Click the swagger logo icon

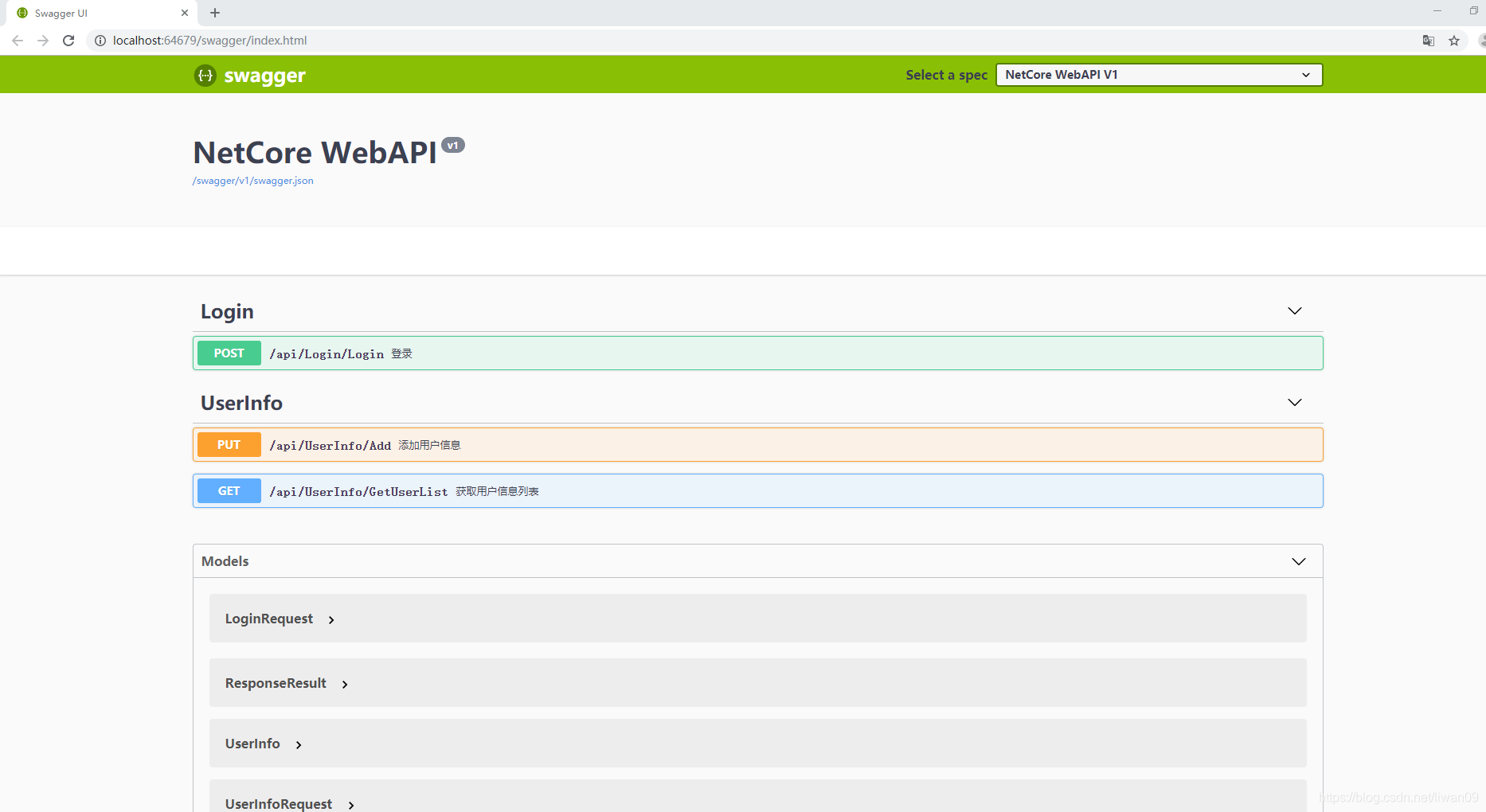pos(205,75)
